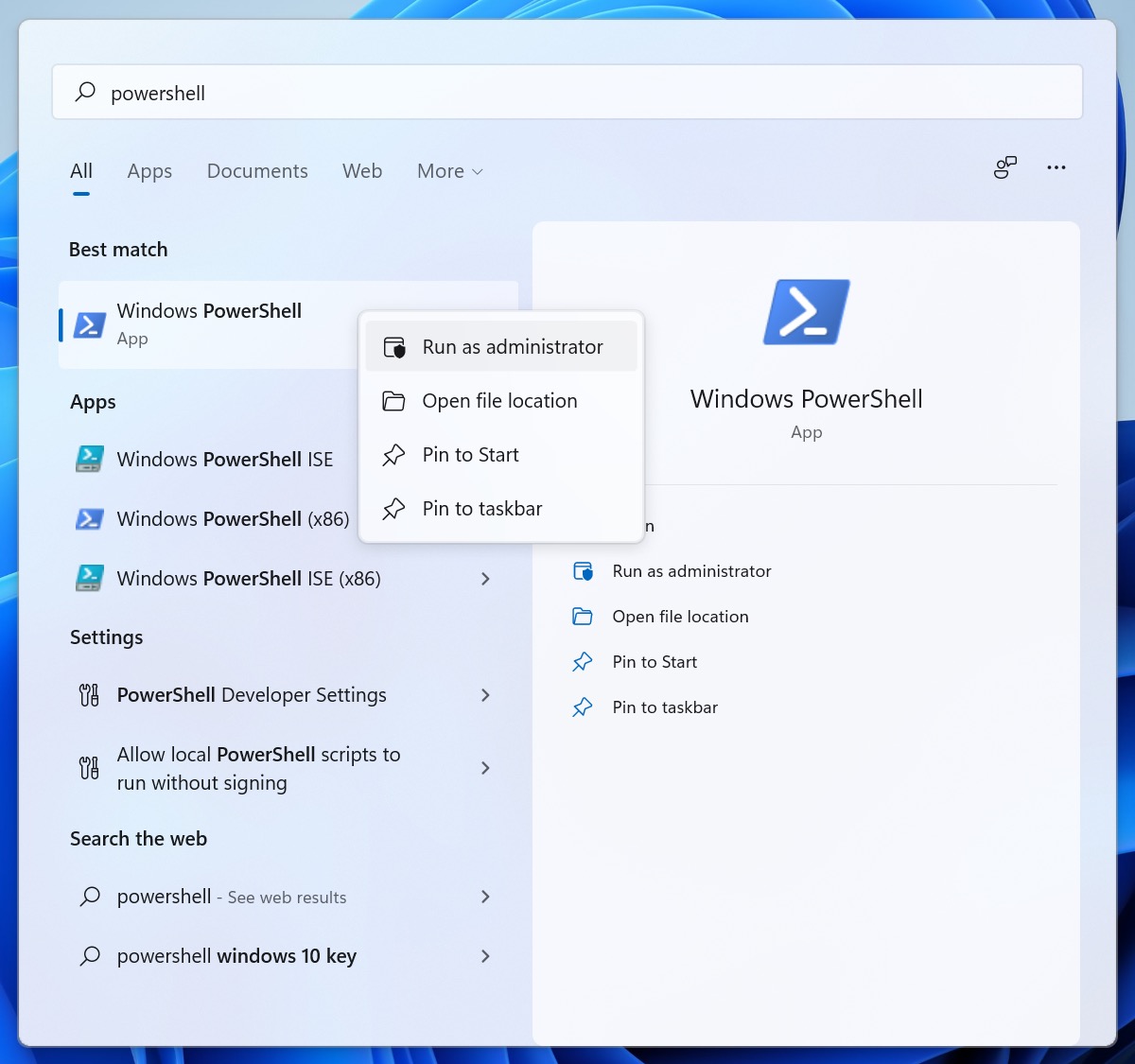Open the More filter dropdown
Viewport: 1135px width, 1064px height.
[448, 171]
